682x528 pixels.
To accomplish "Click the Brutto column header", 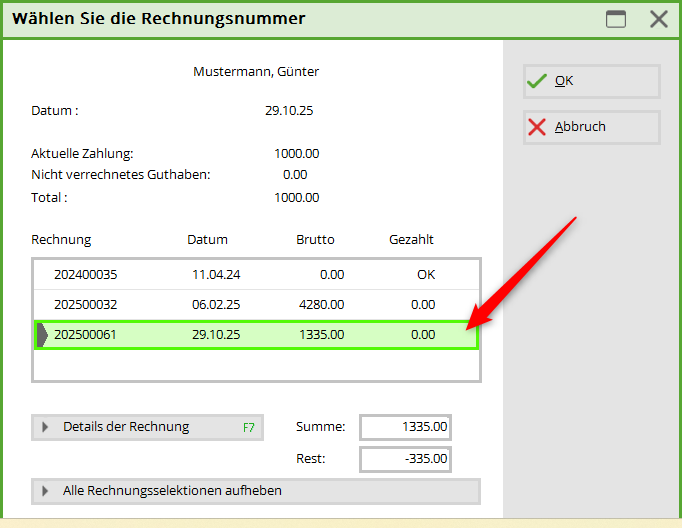I will pyautogui.click(x=315, y=240).
